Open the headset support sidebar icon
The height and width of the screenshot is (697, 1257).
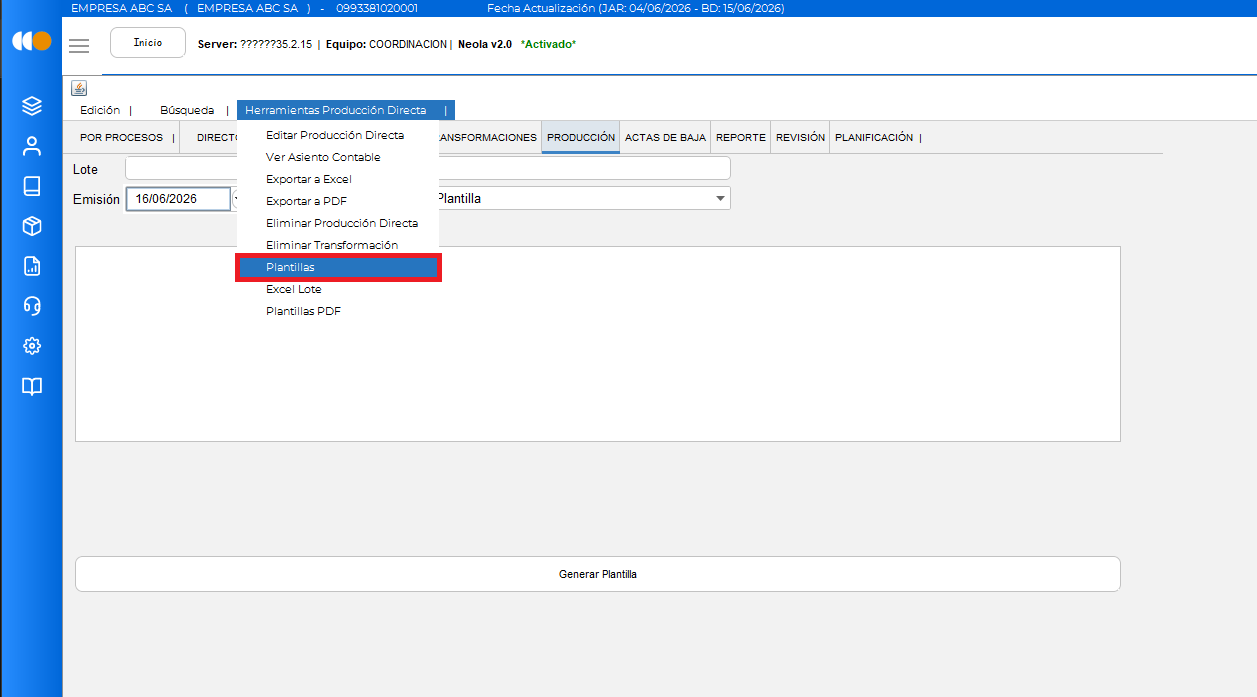[x=31, y=306]
